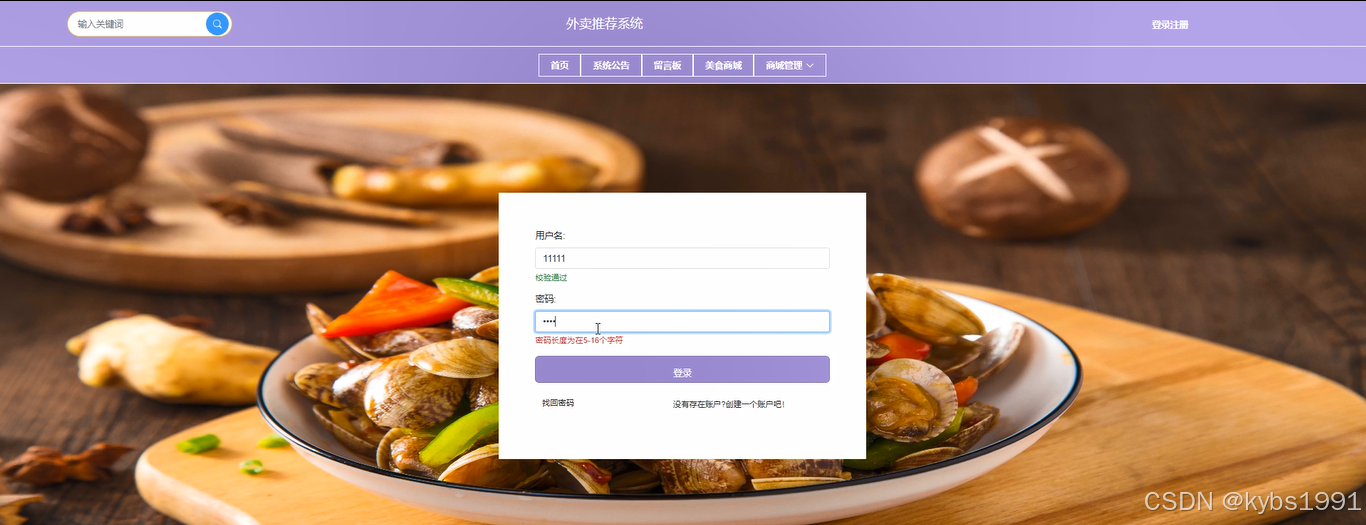Click the 密码: label
The image size is (1366, 525).
pos(545,299)
